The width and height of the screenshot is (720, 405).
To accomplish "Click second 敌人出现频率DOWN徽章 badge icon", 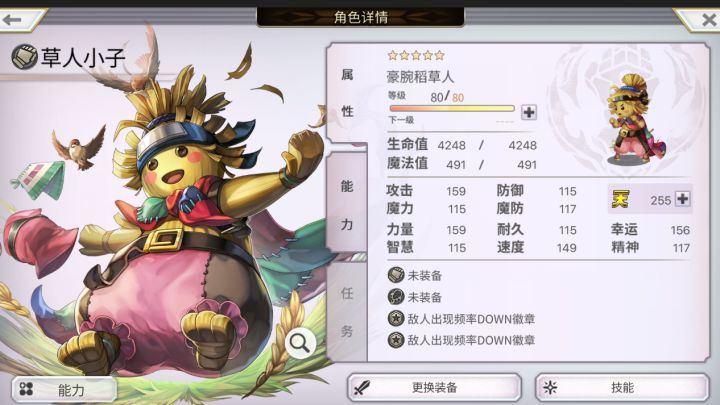I will pos(396,340).
